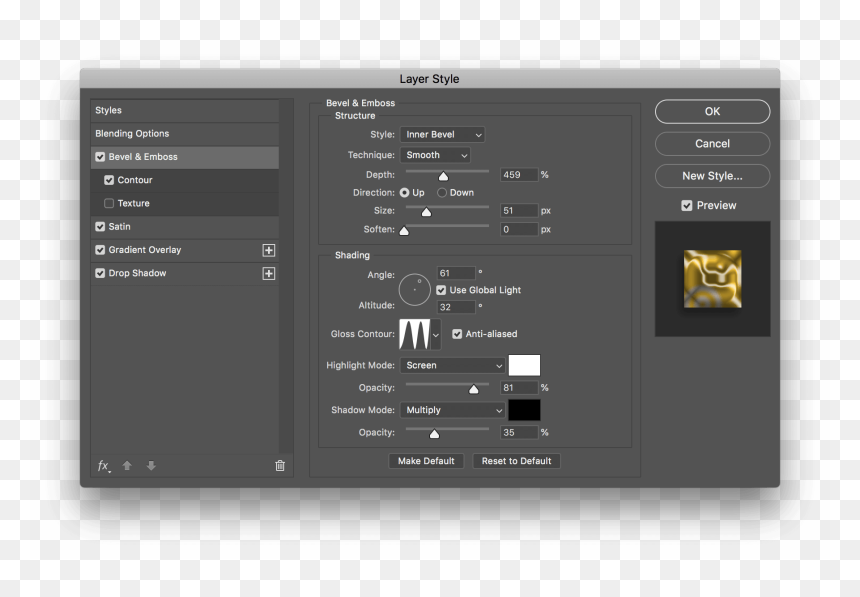This screenshot has height=597, width=860.
Task: Click the Soften value field 0
Action: 519,229
